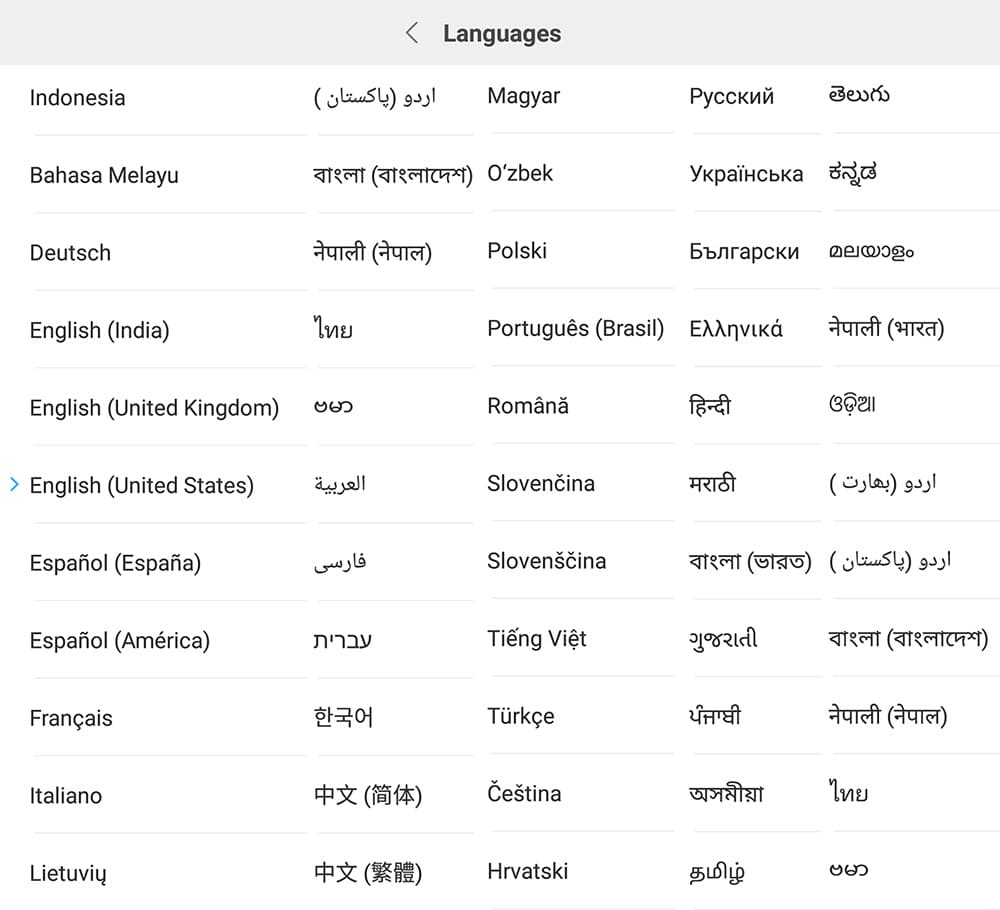
Task: Pick Italiano from the list
Action: point(66,796)
